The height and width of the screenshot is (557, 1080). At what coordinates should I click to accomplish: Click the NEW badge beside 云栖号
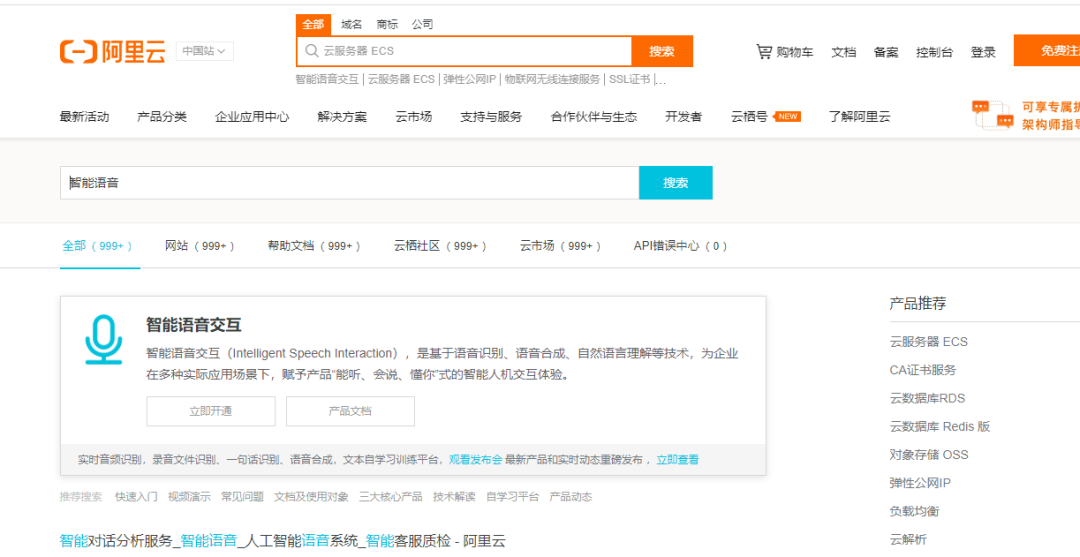pos(787,116)
